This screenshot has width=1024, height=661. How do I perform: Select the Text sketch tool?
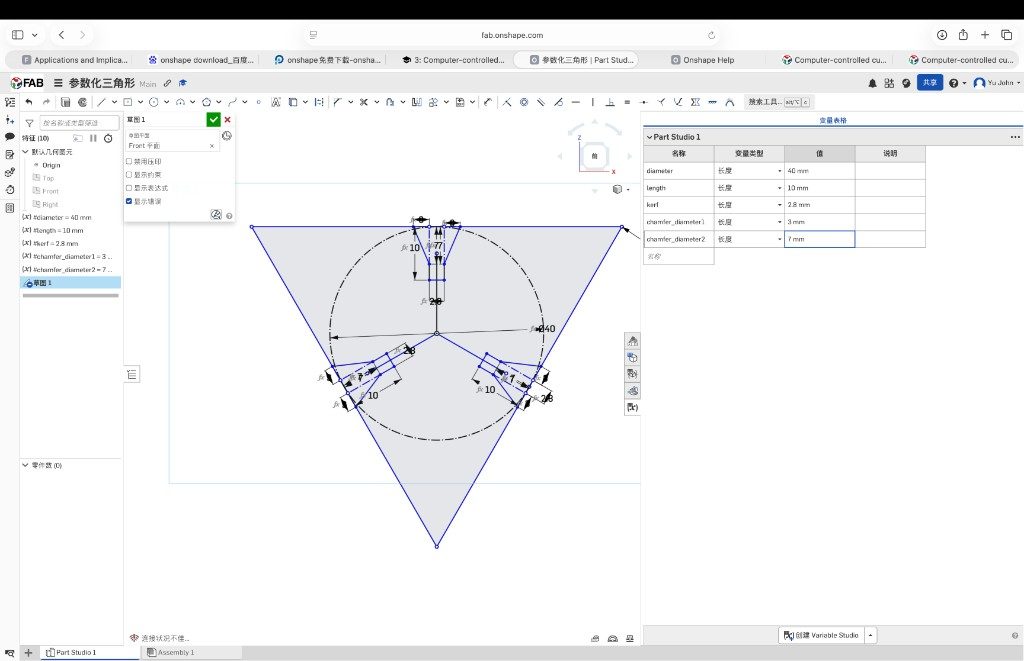tap(276, 102)
